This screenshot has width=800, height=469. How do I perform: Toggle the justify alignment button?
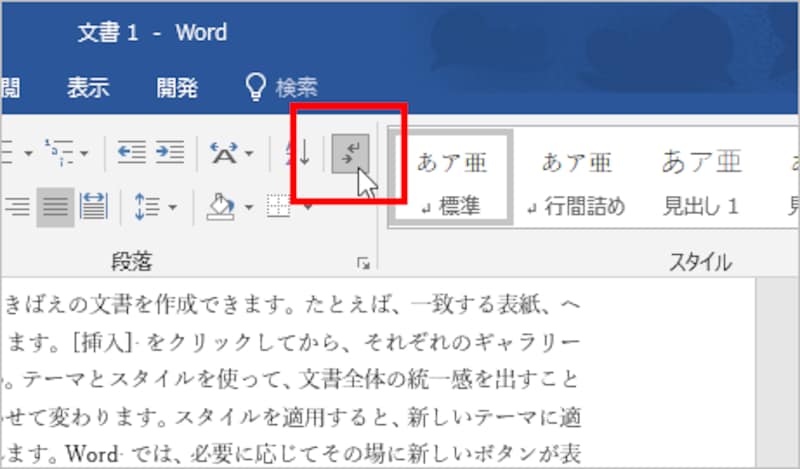click(x=55, y=207)
